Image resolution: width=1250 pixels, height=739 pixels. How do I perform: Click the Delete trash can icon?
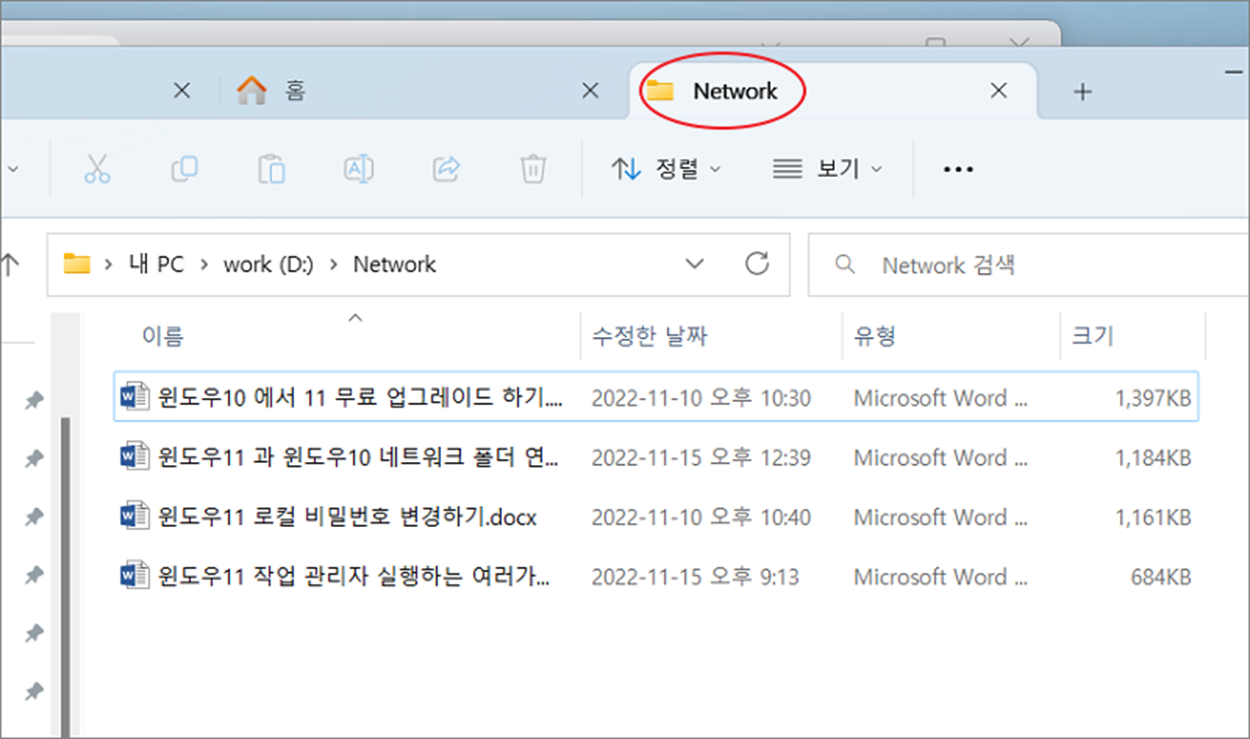pos(533,169)
